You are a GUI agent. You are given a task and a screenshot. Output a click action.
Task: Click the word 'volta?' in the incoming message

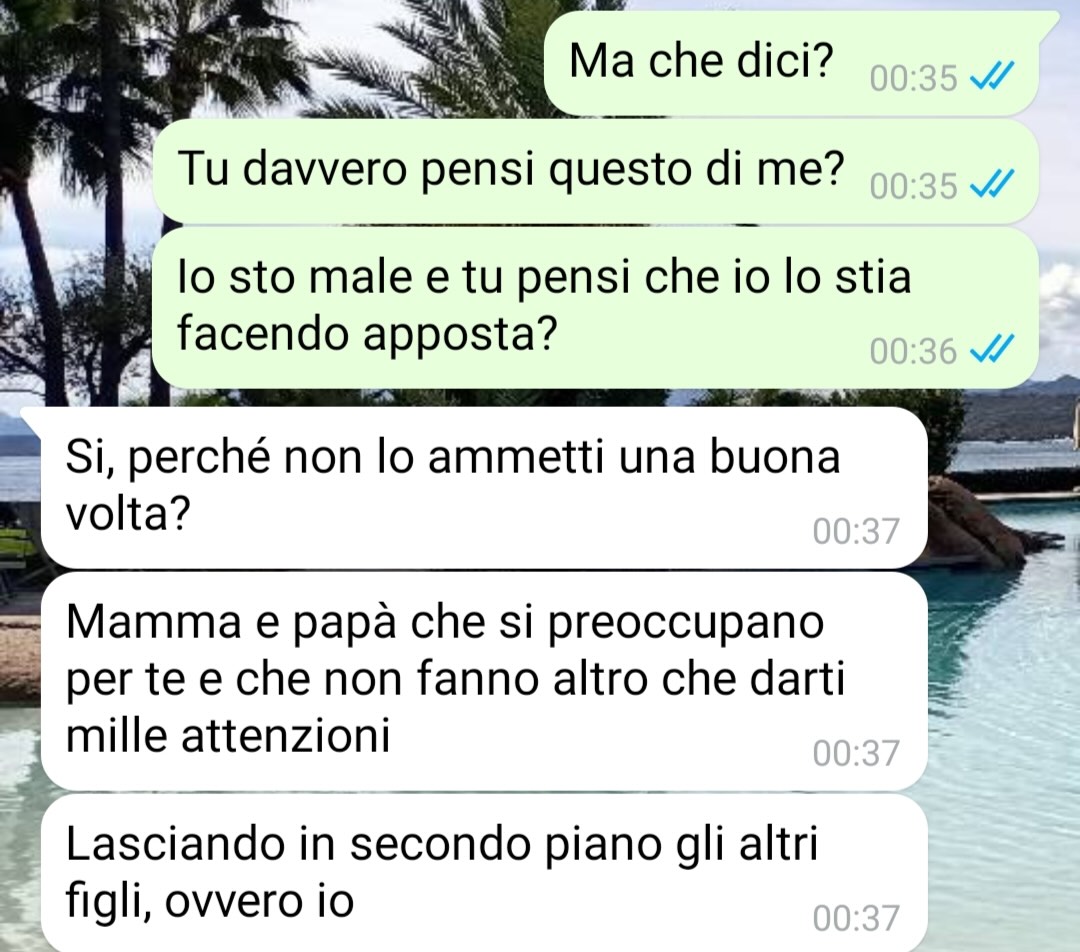(127, 513)
